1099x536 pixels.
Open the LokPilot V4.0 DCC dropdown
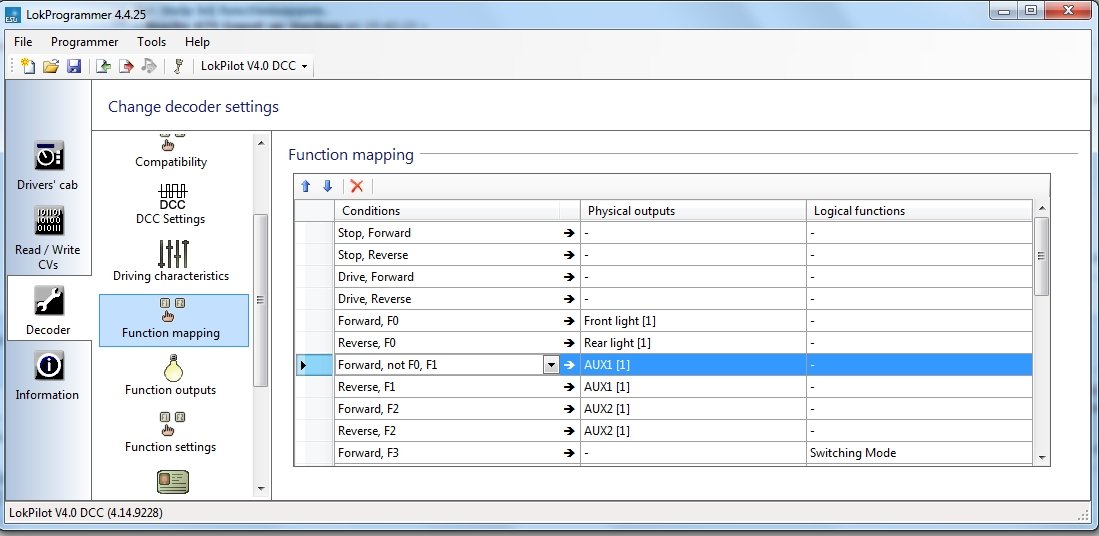click(254, 66)
